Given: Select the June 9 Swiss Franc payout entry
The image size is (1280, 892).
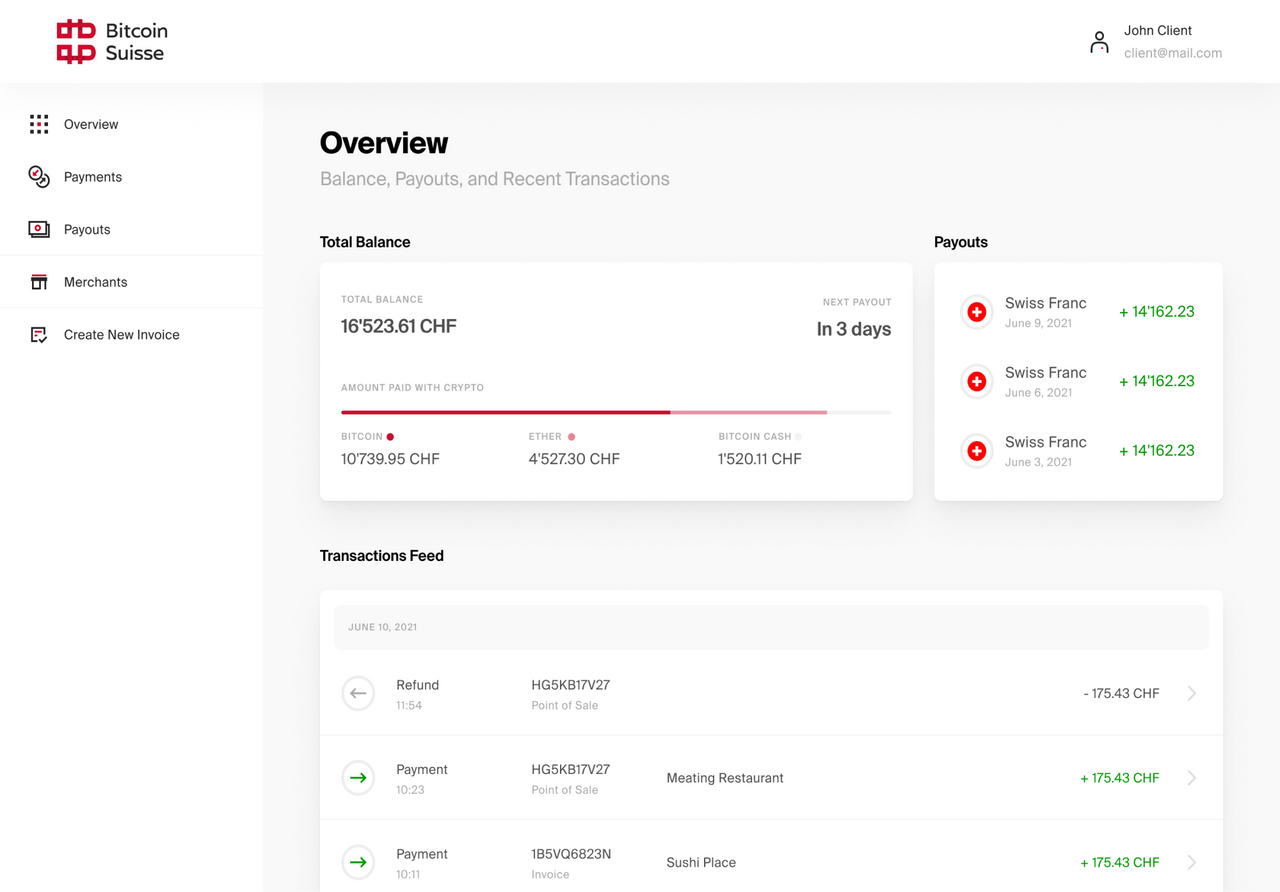Looking at the screenshot, I should tap(1078, 311).
